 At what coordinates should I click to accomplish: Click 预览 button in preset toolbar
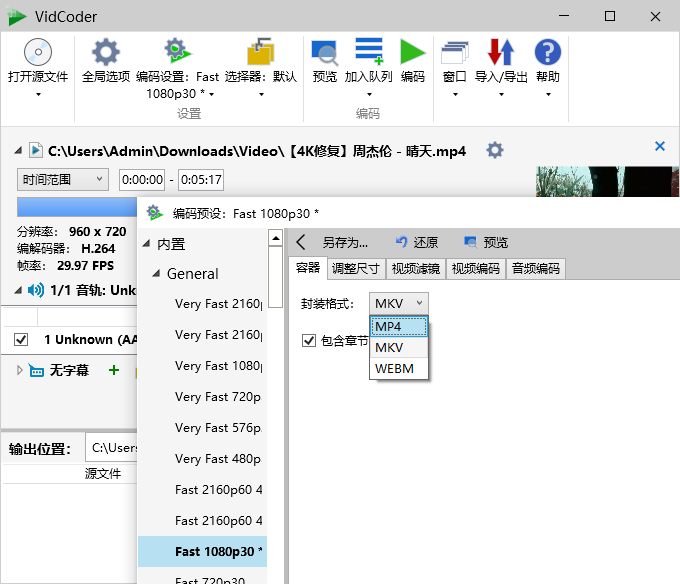[486, 242]
